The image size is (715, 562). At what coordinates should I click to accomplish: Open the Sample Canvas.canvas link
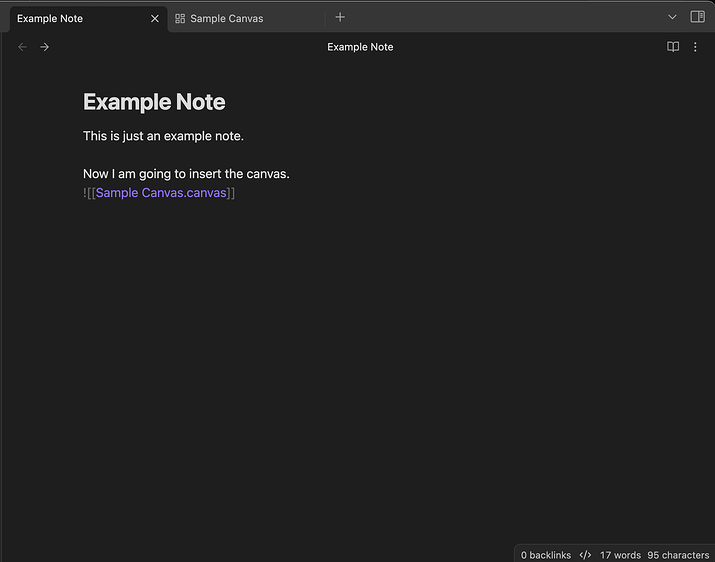(x=161, y=193)
